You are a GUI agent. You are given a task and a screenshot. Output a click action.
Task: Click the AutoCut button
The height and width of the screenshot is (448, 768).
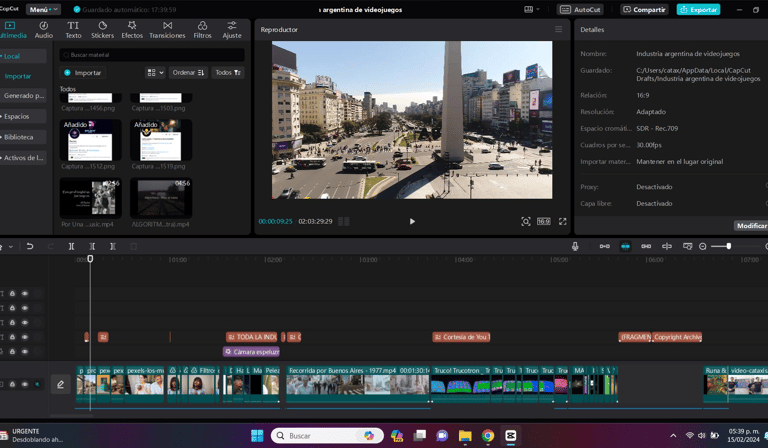click(580, 9)
